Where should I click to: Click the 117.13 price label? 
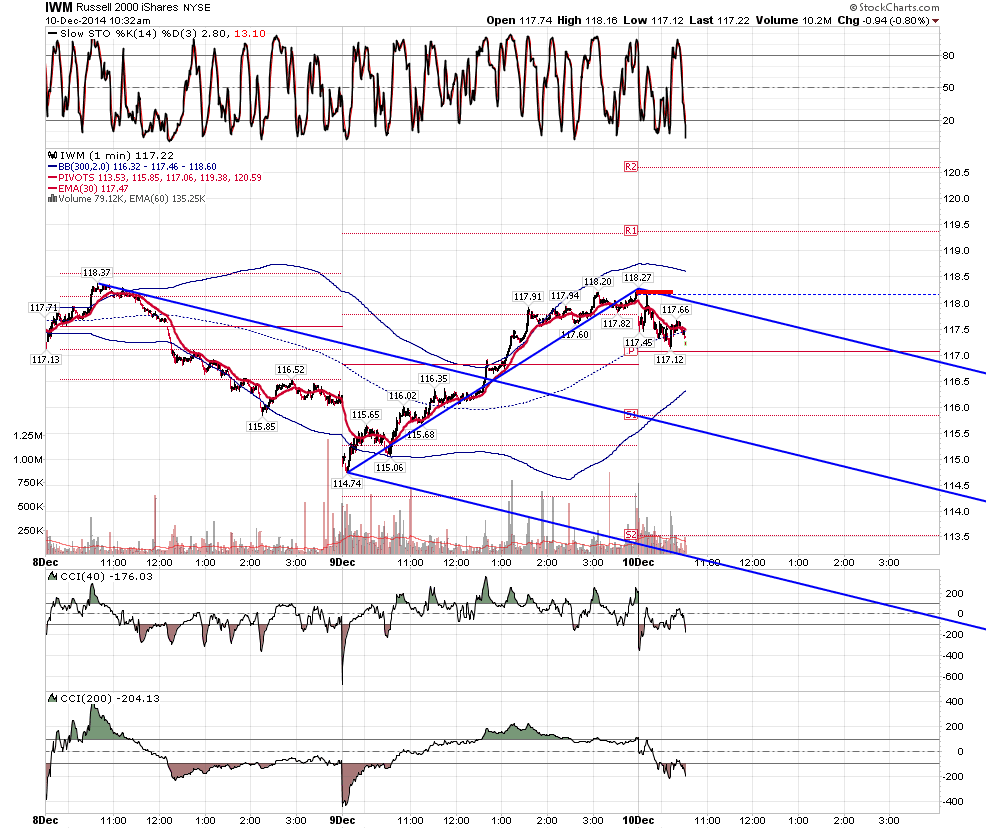click(45, 360)
